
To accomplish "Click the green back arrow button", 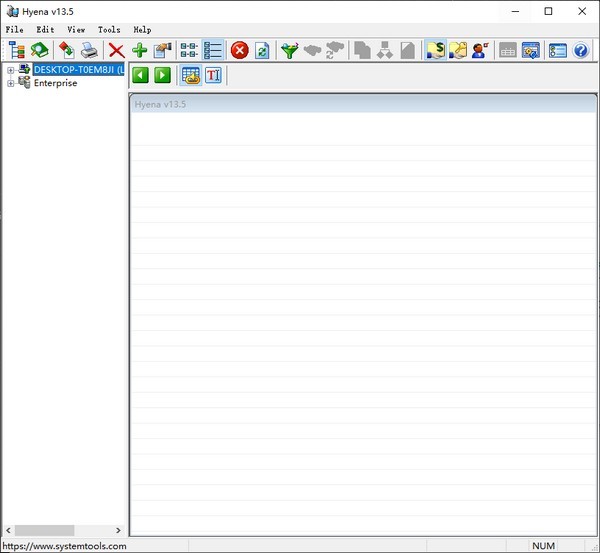I will [140, 75].
